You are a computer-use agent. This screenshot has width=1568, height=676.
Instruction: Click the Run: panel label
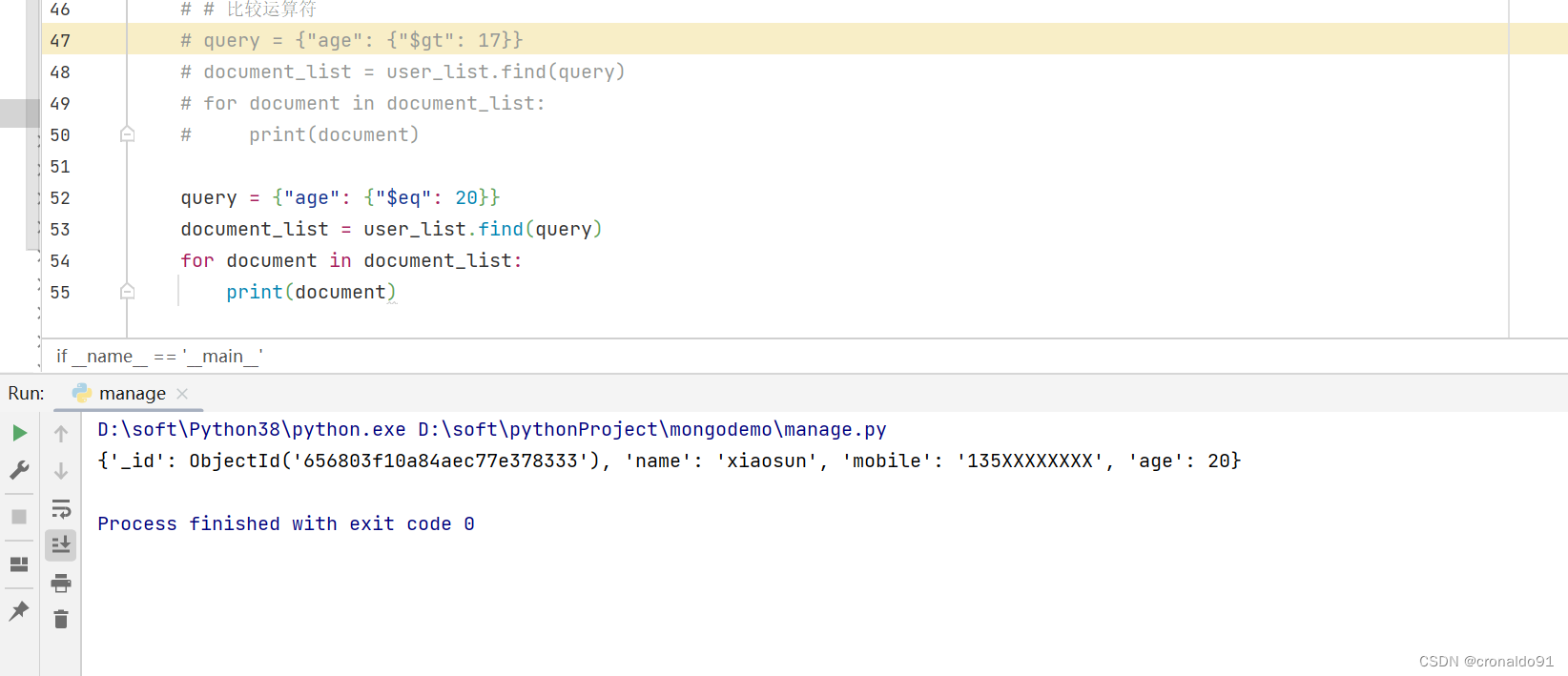[26, 393]
